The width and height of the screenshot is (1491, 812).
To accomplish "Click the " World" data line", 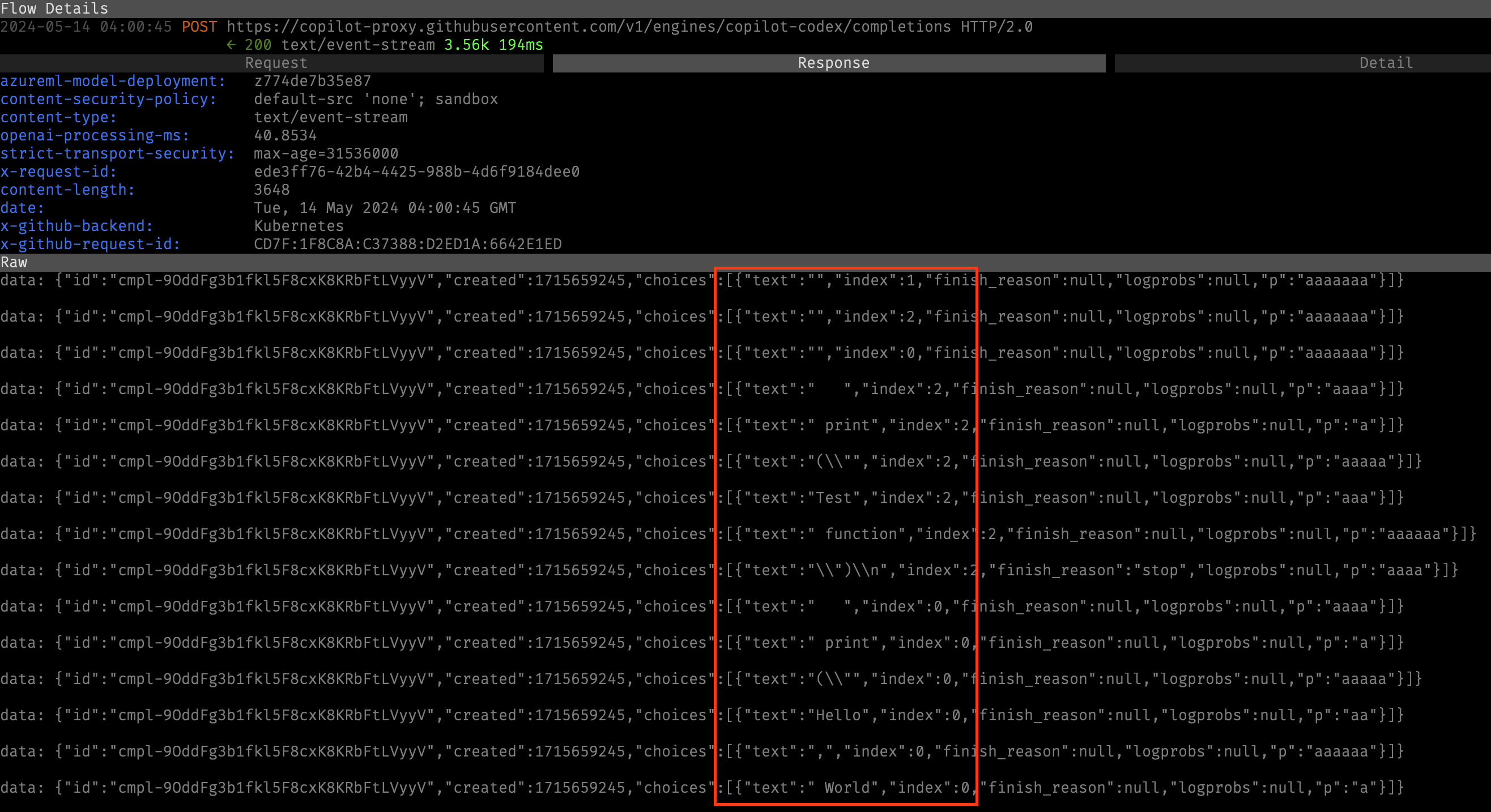I will point(702,788).
